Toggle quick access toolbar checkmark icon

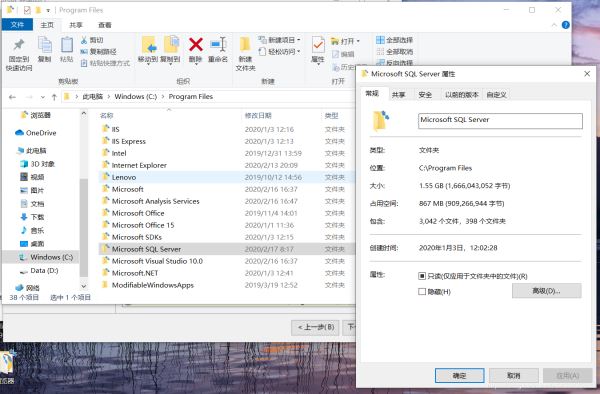(x=27, y=10)
